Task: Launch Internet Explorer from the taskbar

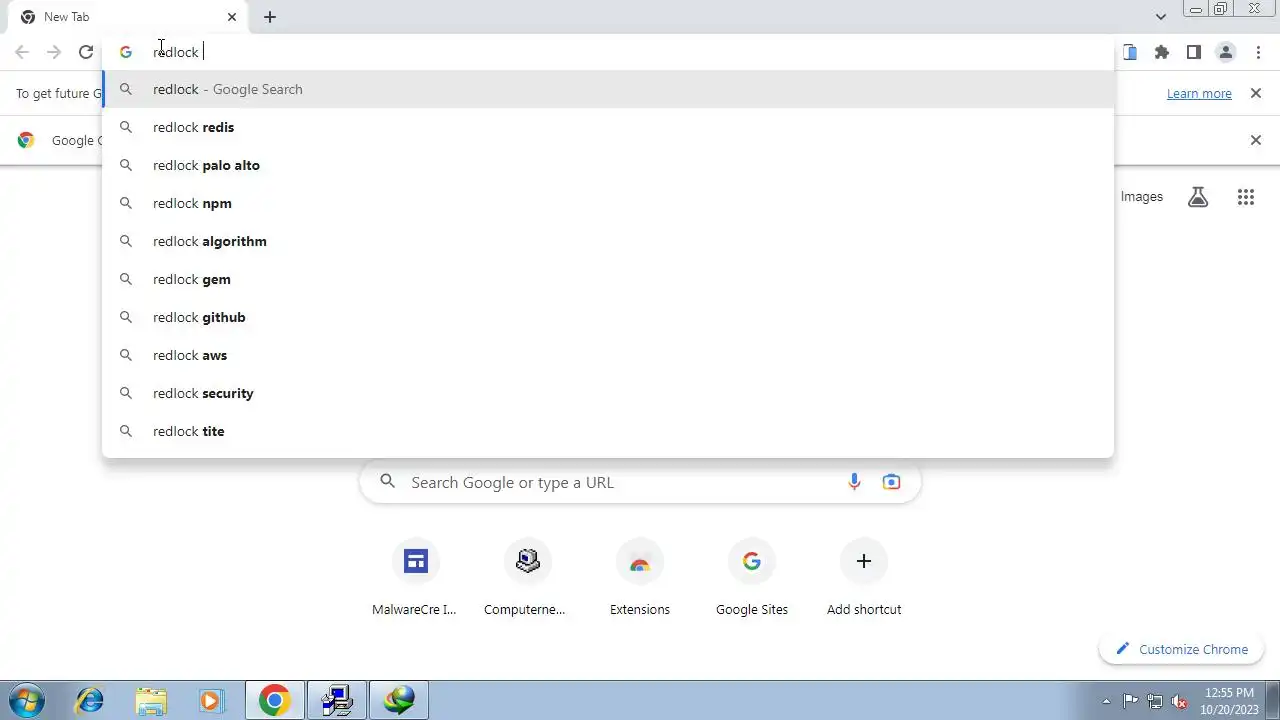Action: click(x=90, y=700)
